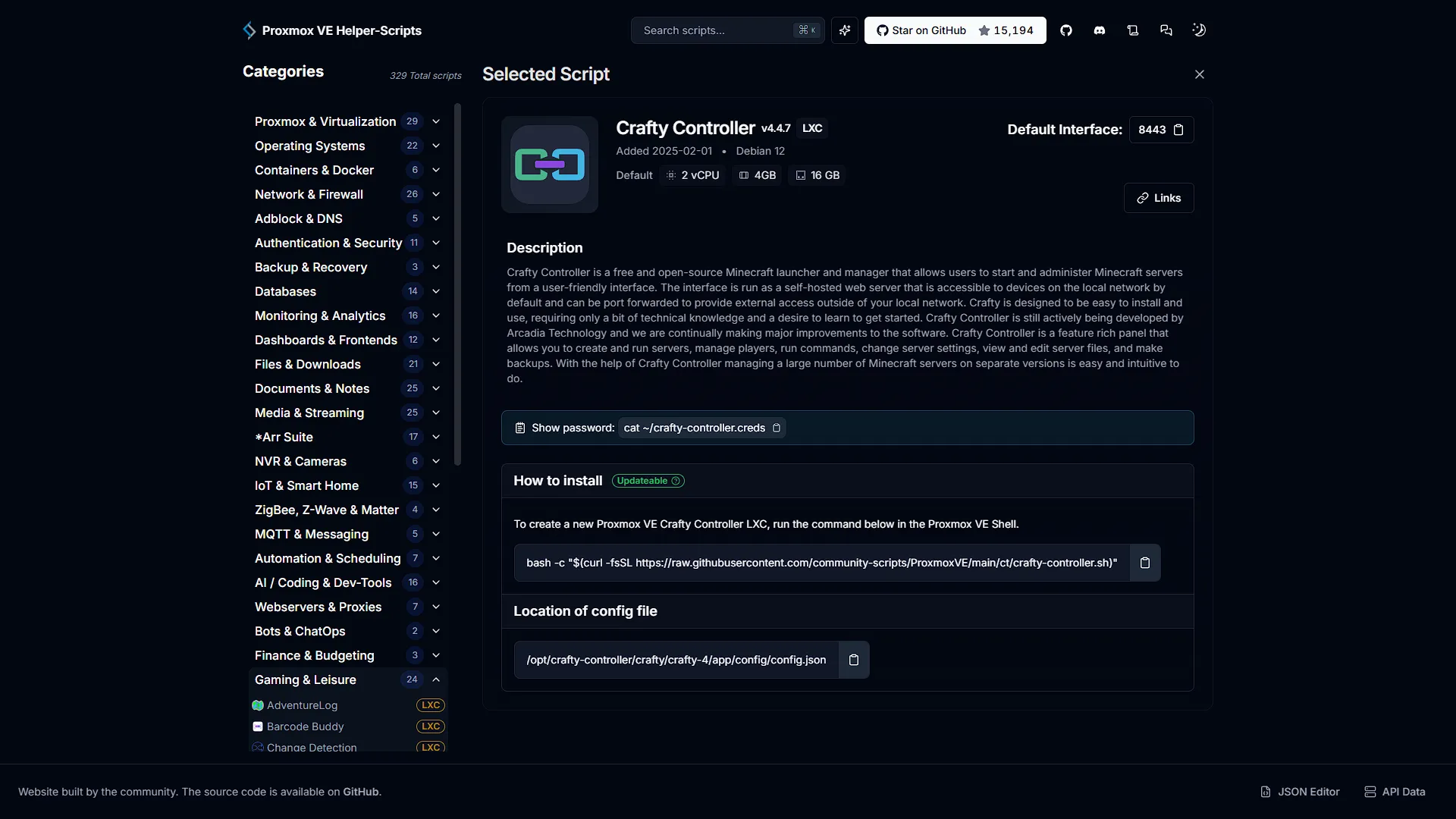
Task: Expand the NVR & Cameras category
Action: coord(348,461)
